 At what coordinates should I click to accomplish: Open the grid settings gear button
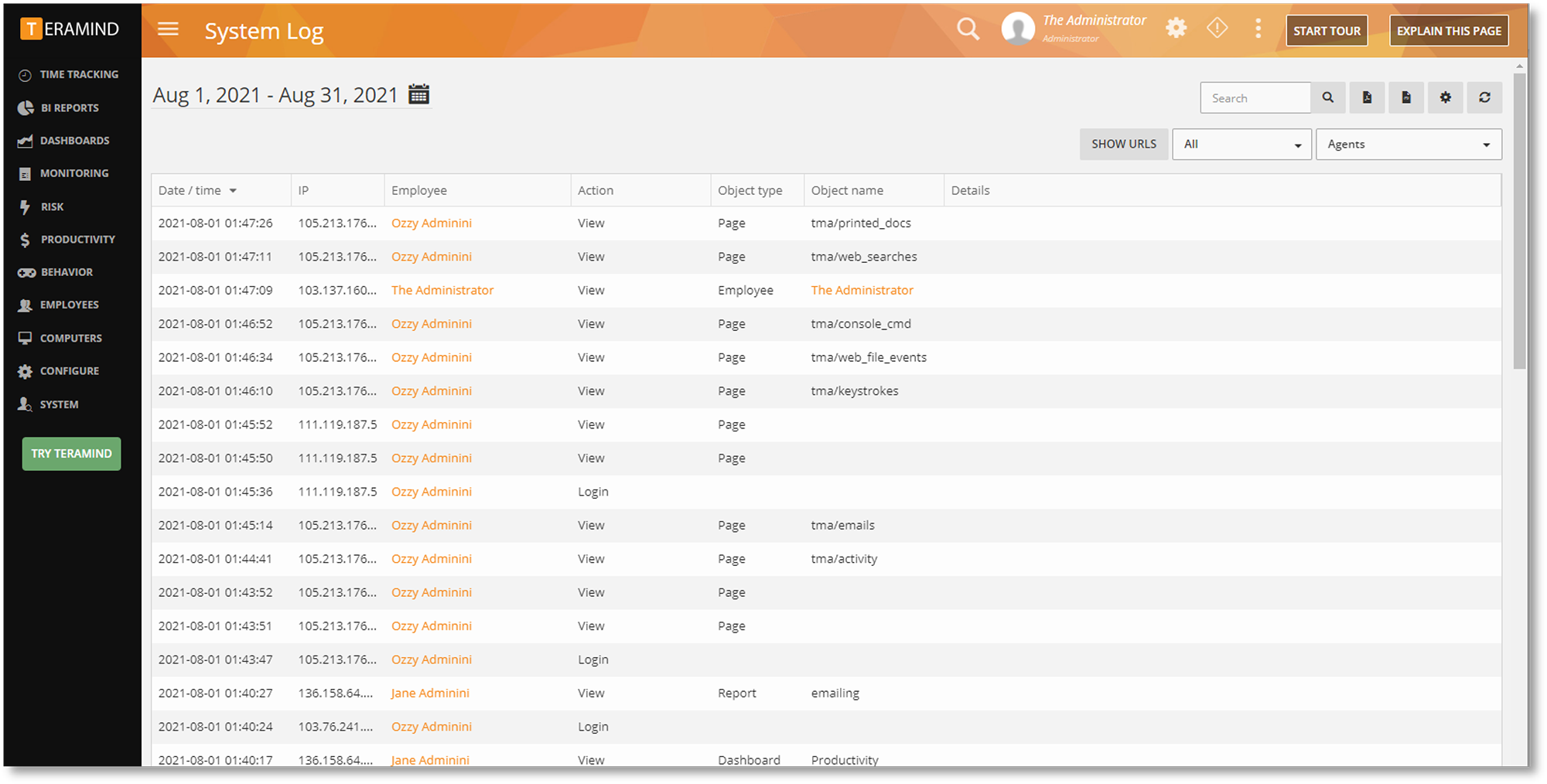pos(1445,98)
